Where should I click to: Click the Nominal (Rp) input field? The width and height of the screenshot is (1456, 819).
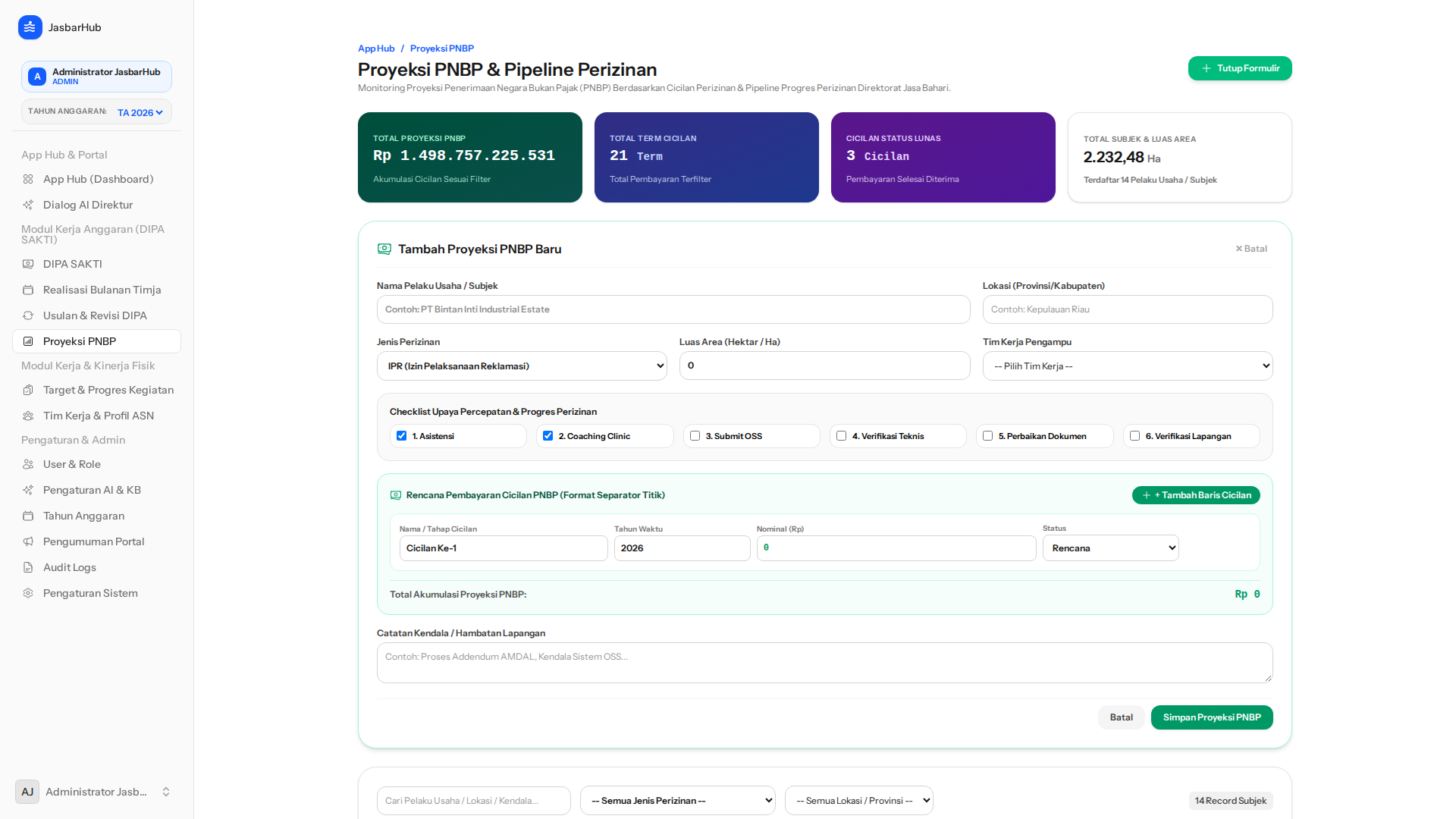(896, 548)
